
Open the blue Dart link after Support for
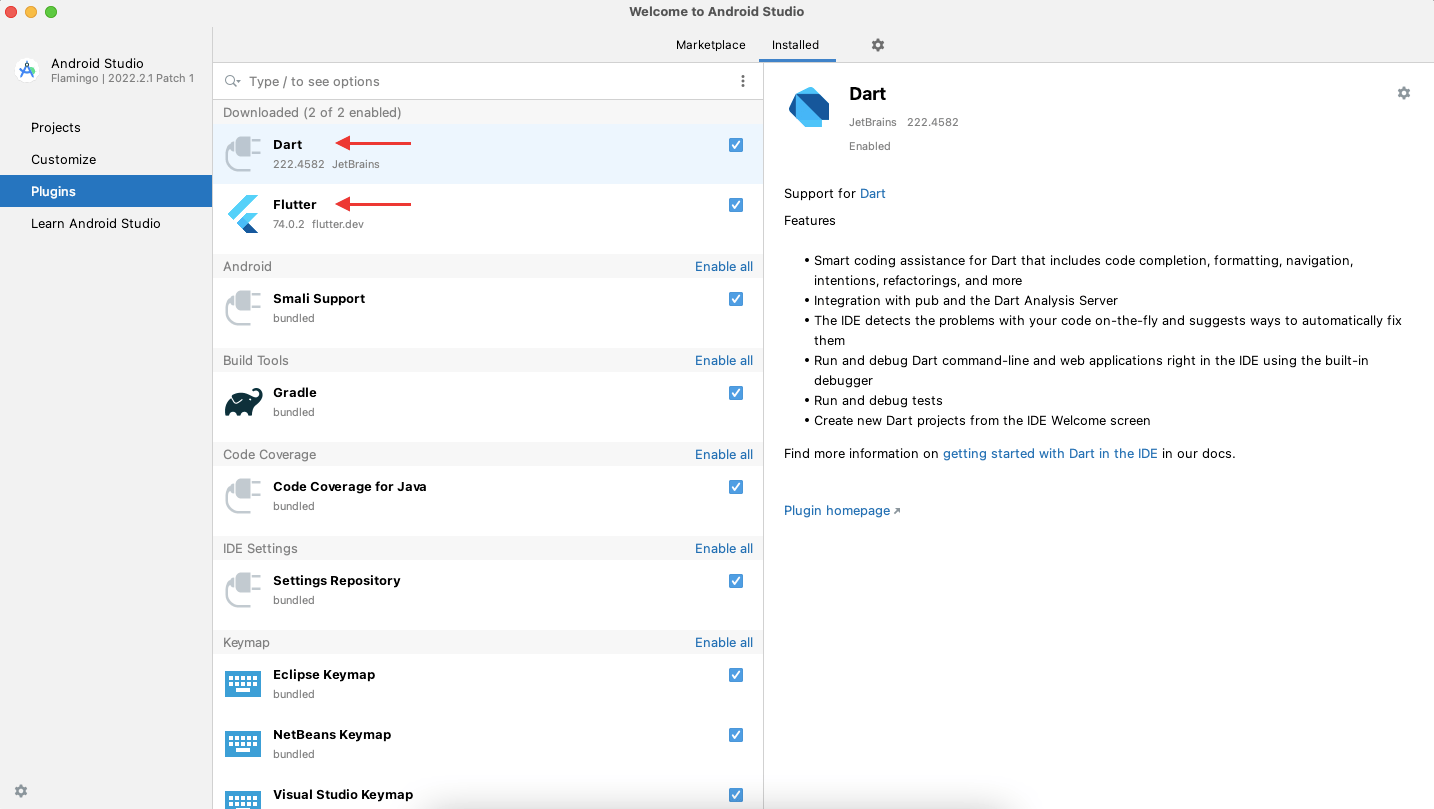[x=873, y=193]
